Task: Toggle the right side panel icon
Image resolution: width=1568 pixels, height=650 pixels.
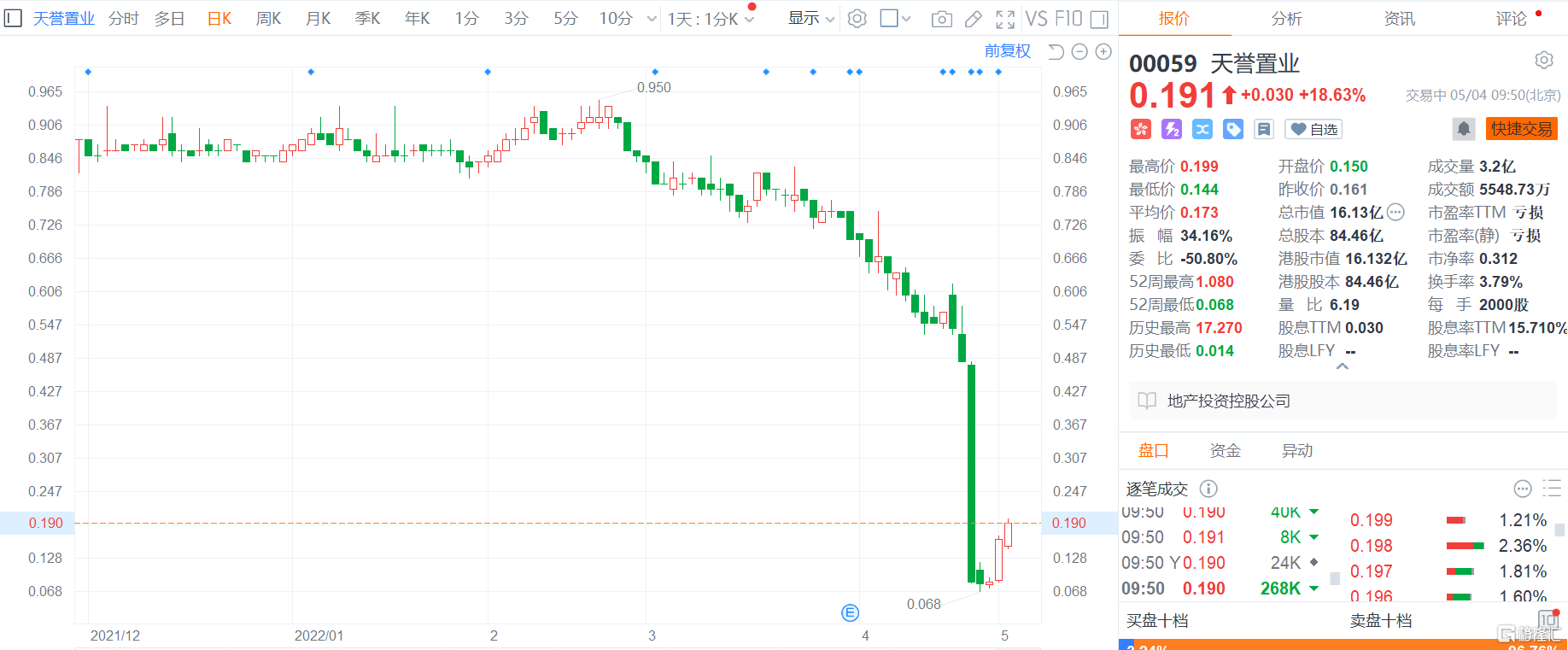Action: 1100,19
